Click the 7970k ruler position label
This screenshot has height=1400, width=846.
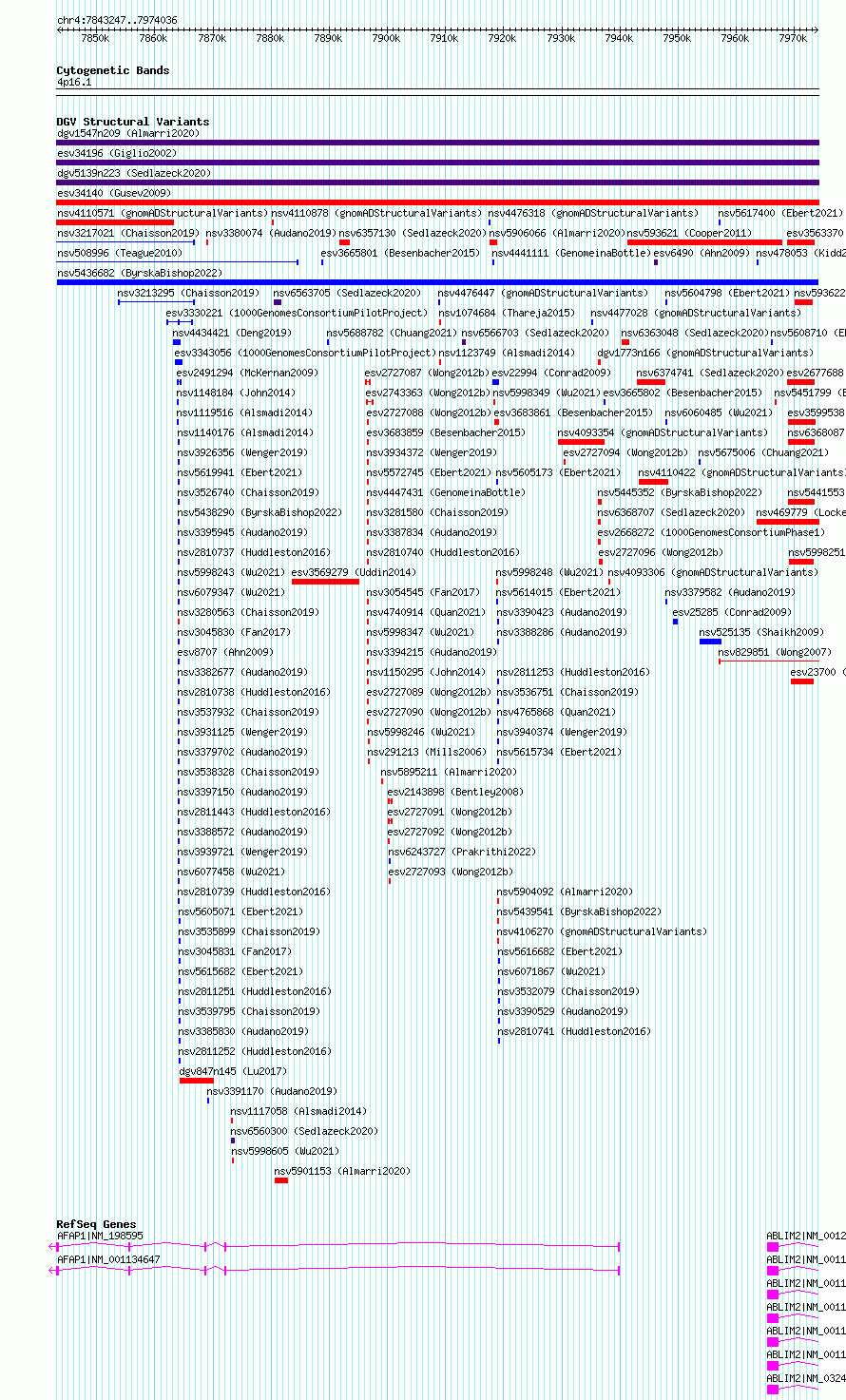point(793,38)
